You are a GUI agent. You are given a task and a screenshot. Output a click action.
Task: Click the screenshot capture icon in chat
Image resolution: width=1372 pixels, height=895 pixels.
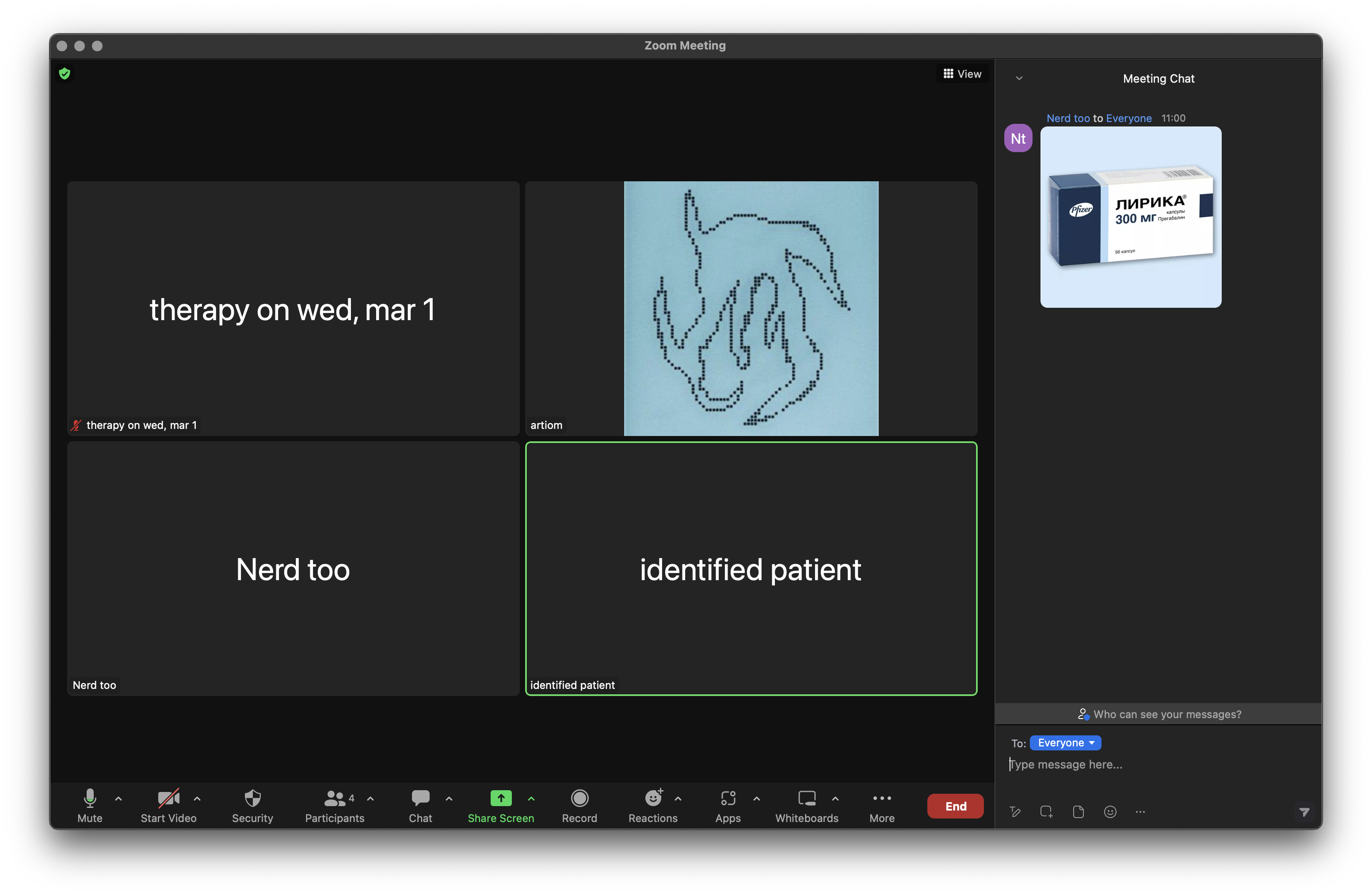pos(1046,812)
